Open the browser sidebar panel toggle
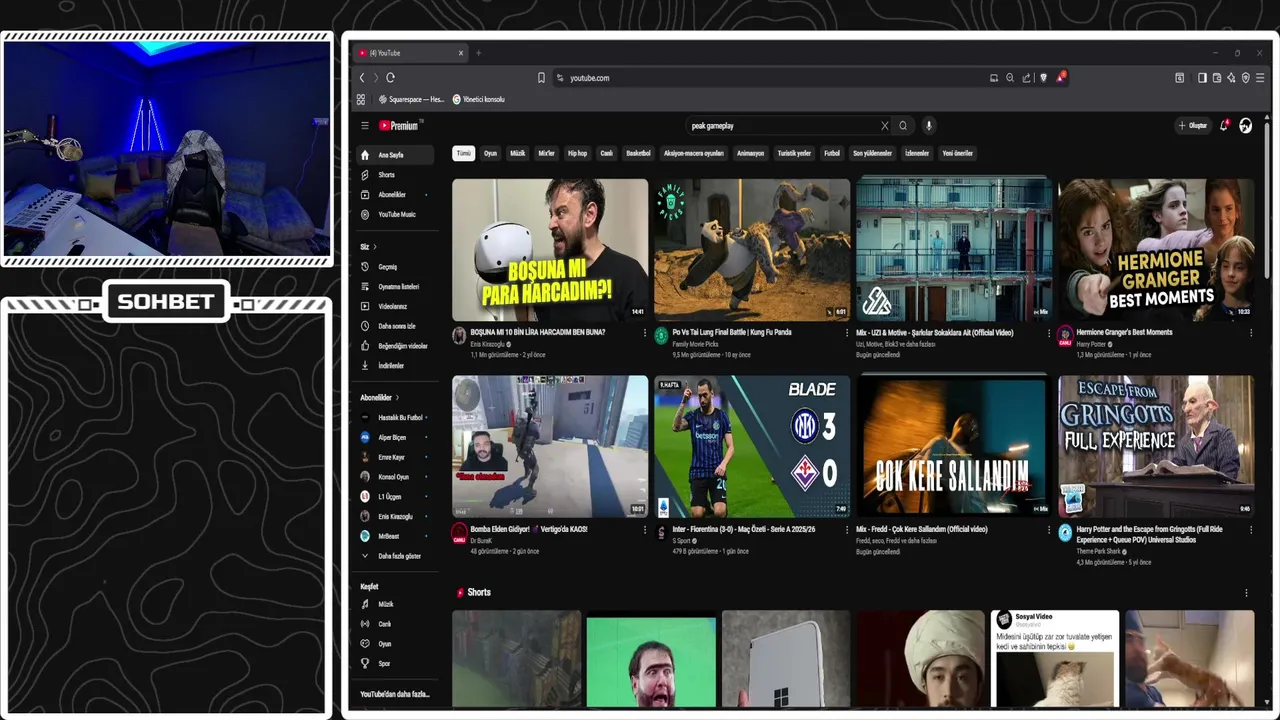Screen dimensions: 1280x720 (1202, 78)
